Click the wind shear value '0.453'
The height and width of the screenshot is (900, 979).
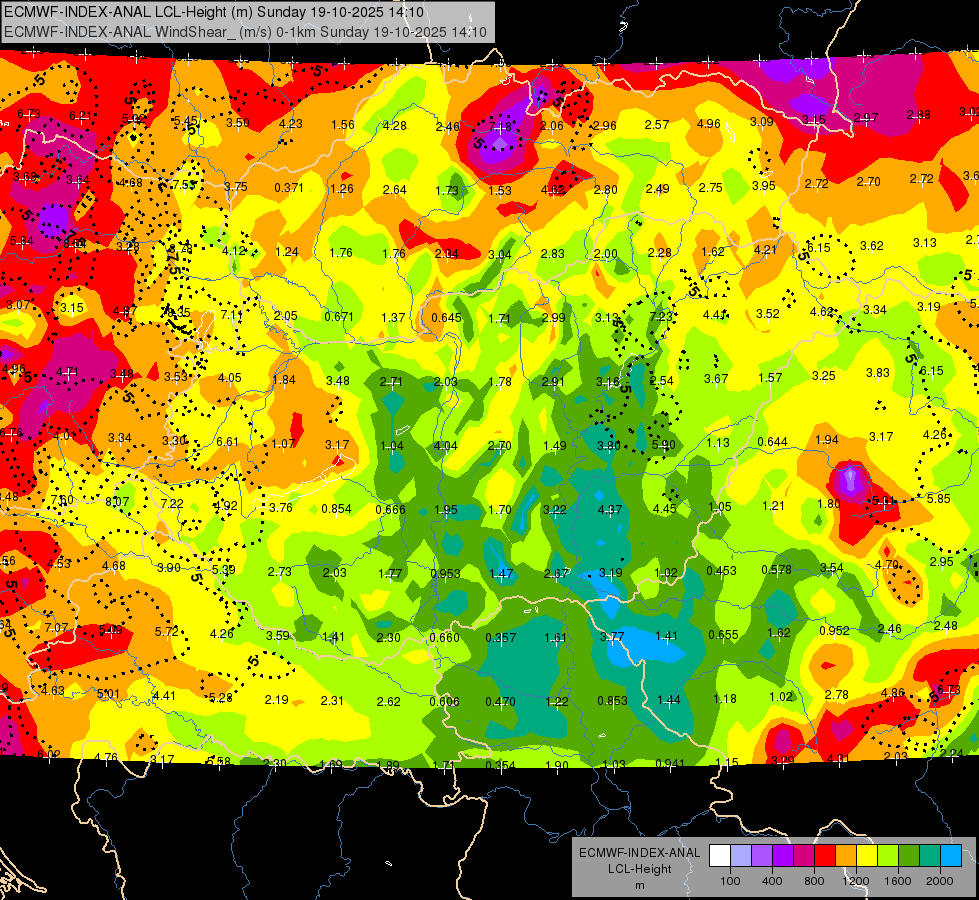721,571
